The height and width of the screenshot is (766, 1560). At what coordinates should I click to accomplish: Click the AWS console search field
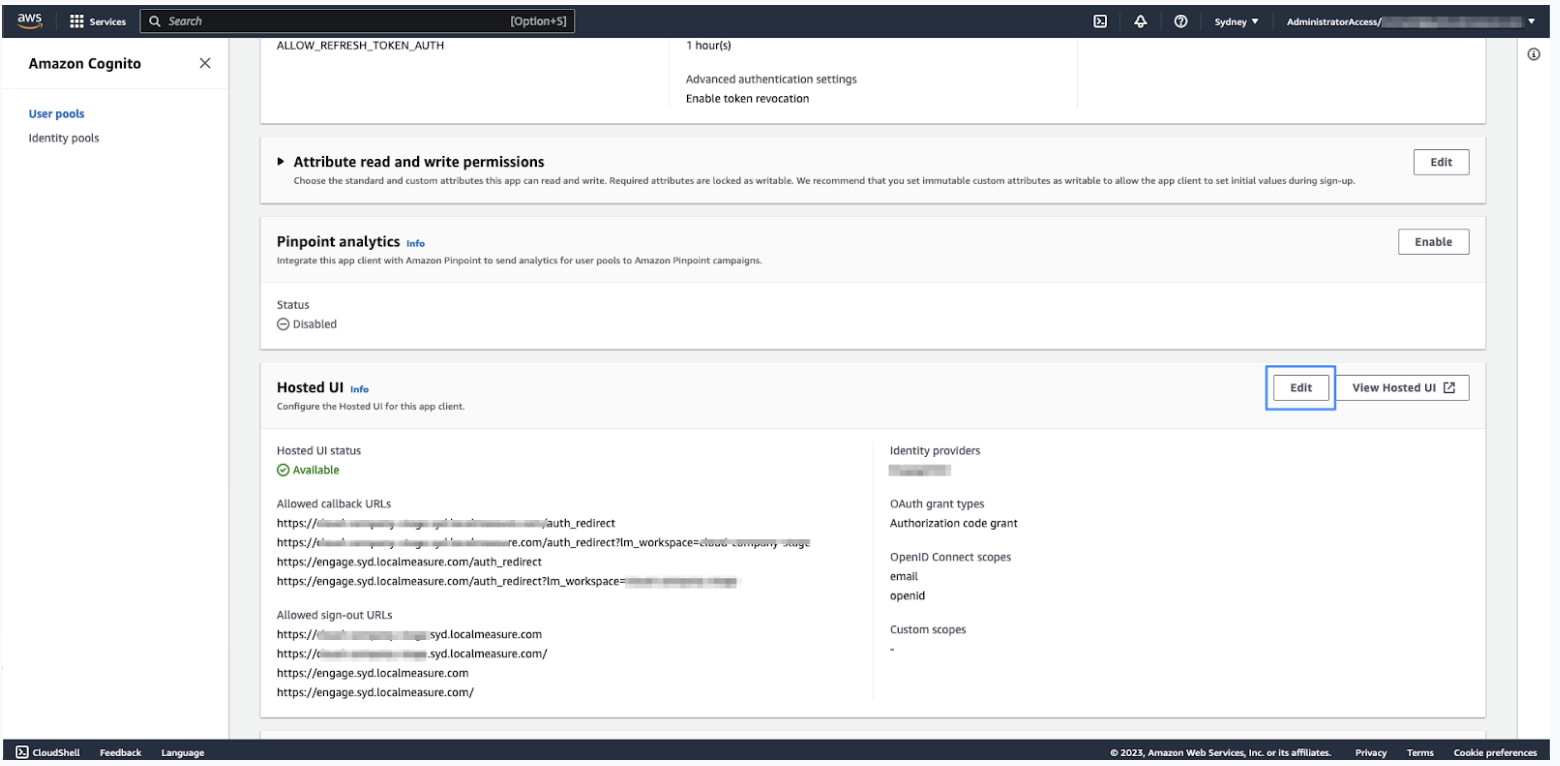point(357,21)
